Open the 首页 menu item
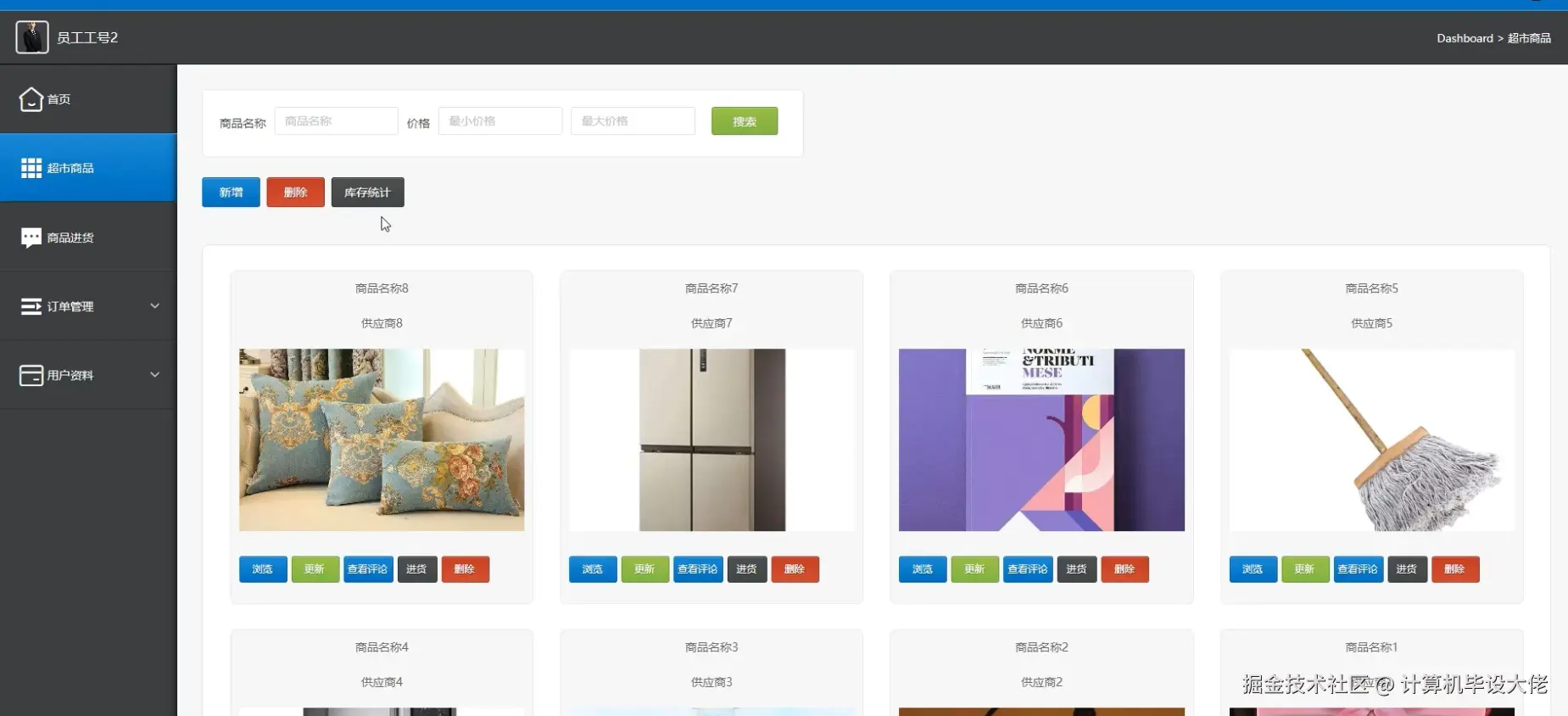1568x716 pixels. [x=88, y=99]
